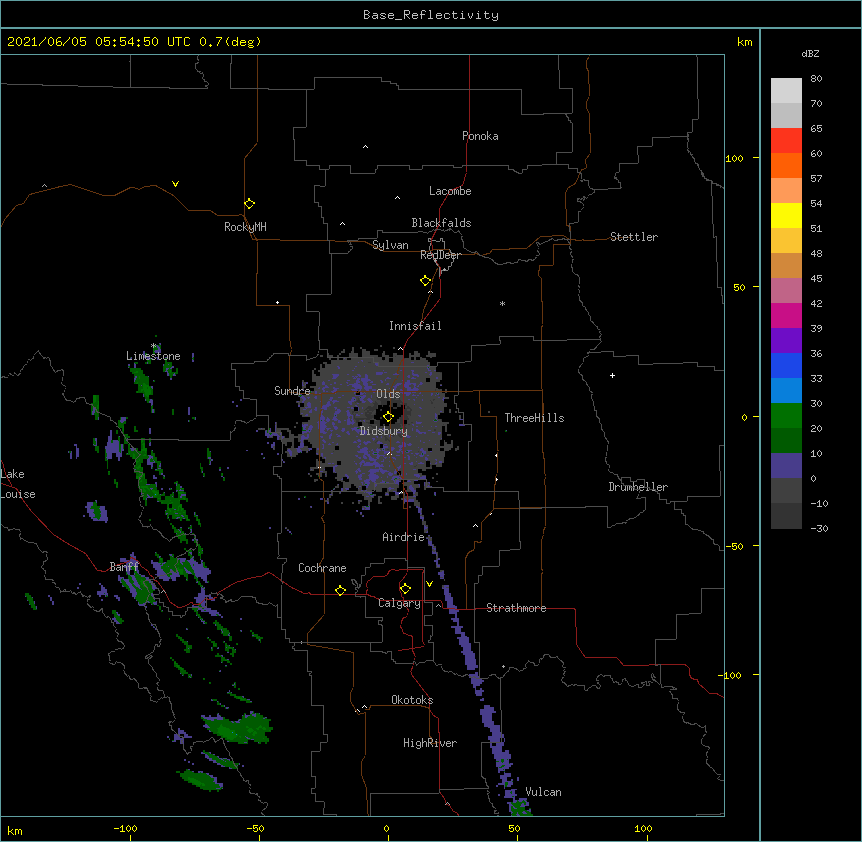The width and height of the screenshot is (862, 842).
Task: Click the 80 value on the dBZ legend
Action: 816,79
